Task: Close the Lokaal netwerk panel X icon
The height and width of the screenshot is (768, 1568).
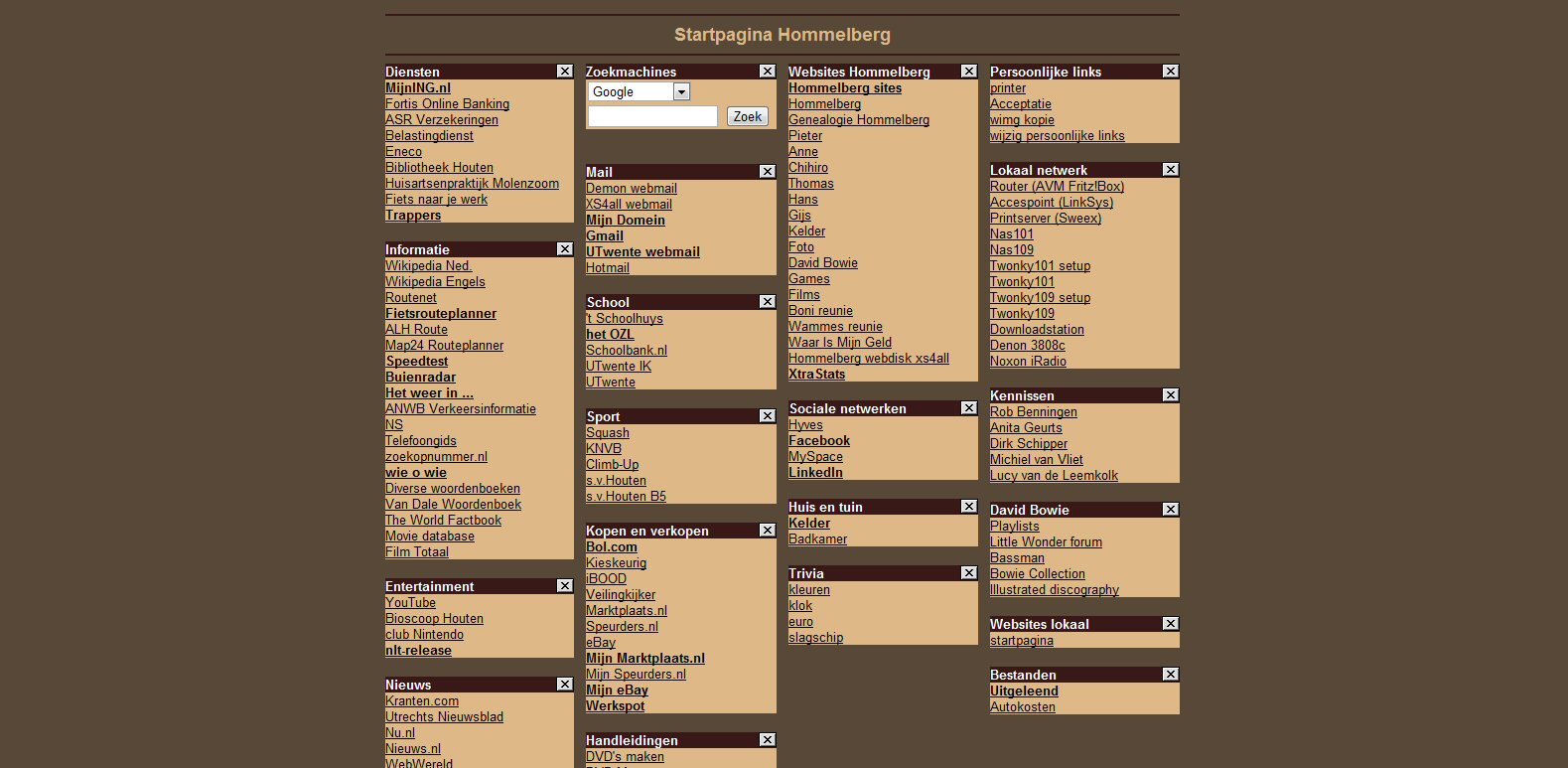Action: [1170, 170]
